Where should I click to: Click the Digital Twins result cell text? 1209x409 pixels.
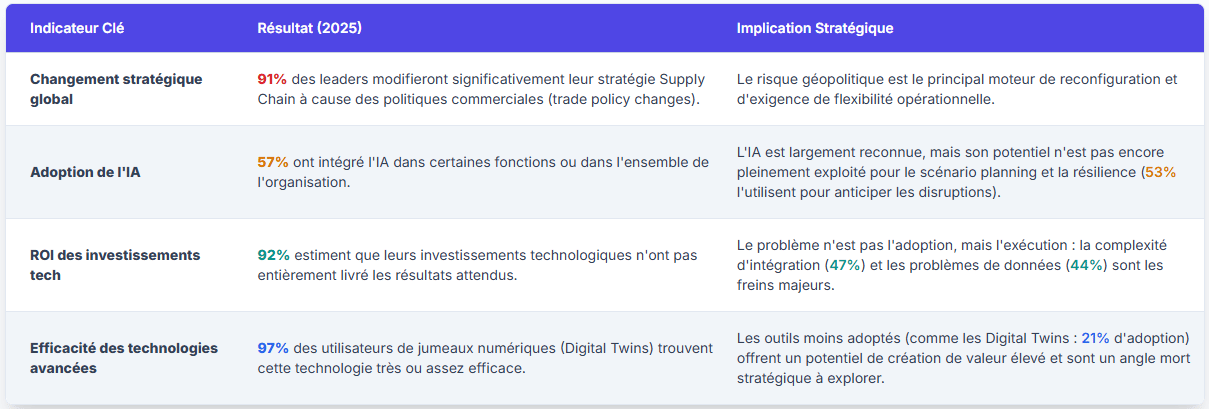[485, 358]
